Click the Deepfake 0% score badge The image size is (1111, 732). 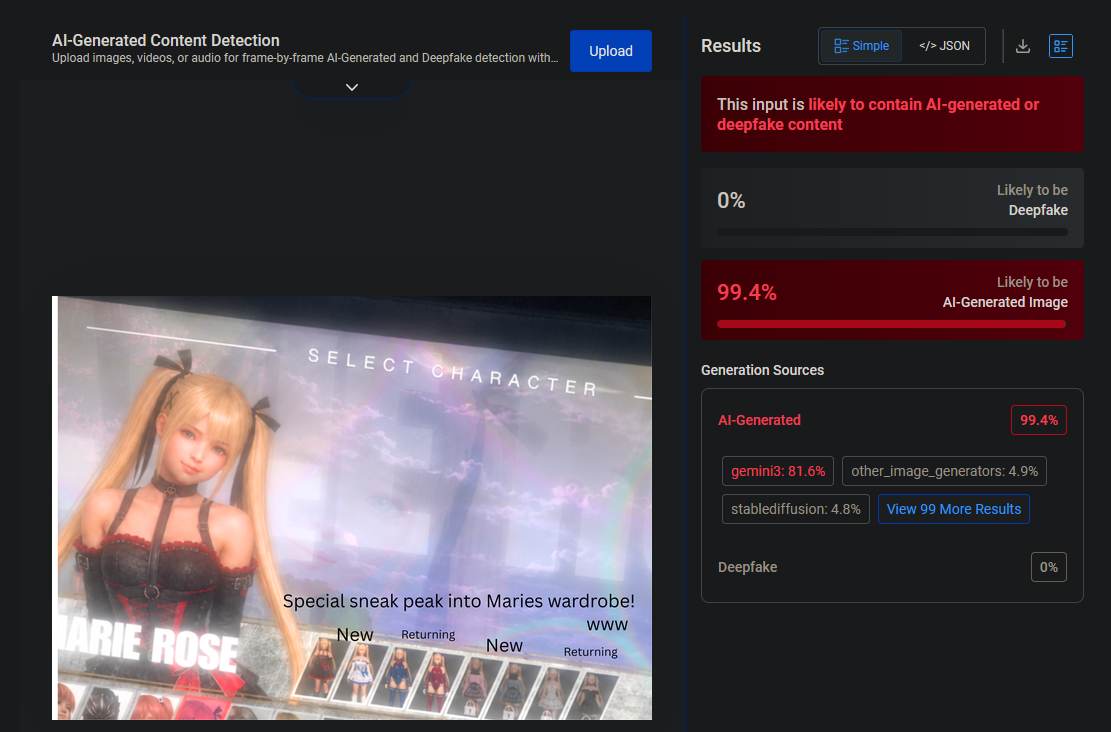[1048, 567]
